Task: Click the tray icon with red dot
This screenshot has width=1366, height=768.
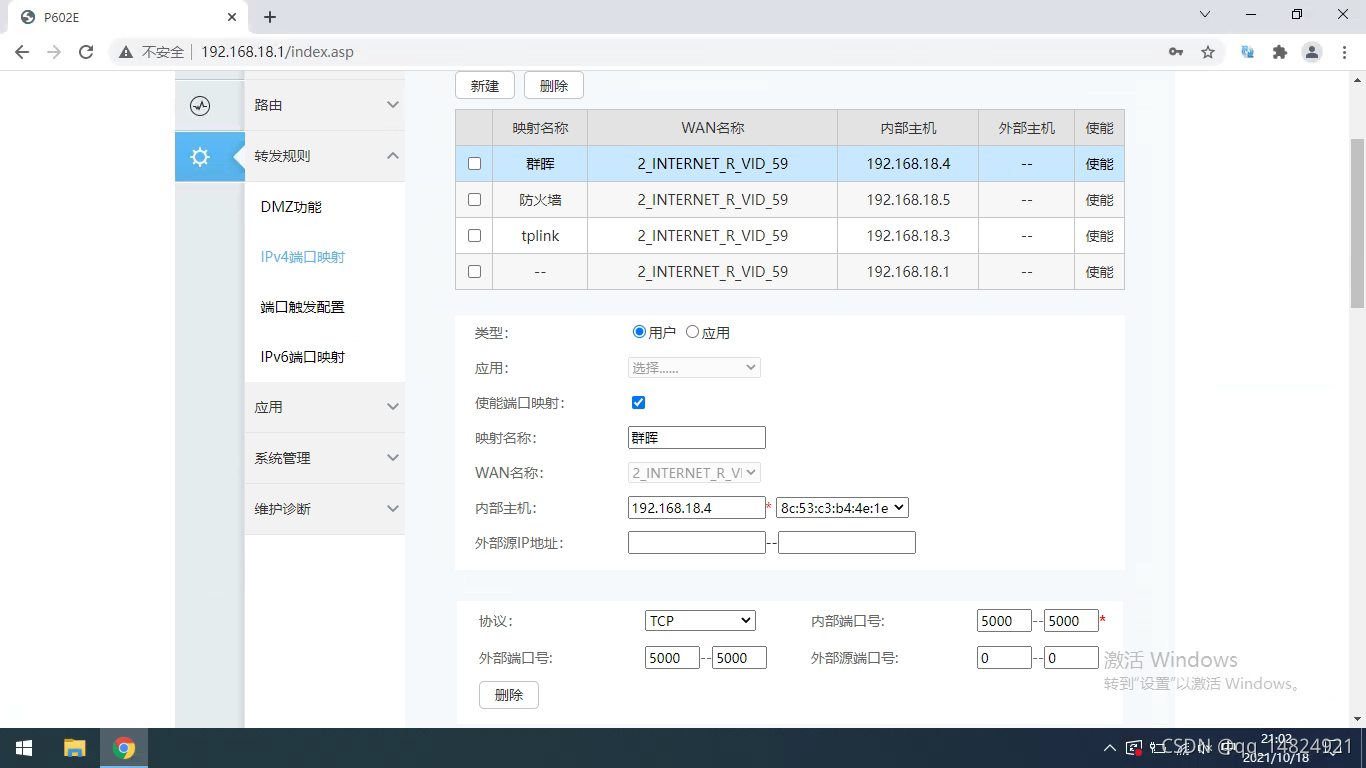Action: (x=1134, y=748)
